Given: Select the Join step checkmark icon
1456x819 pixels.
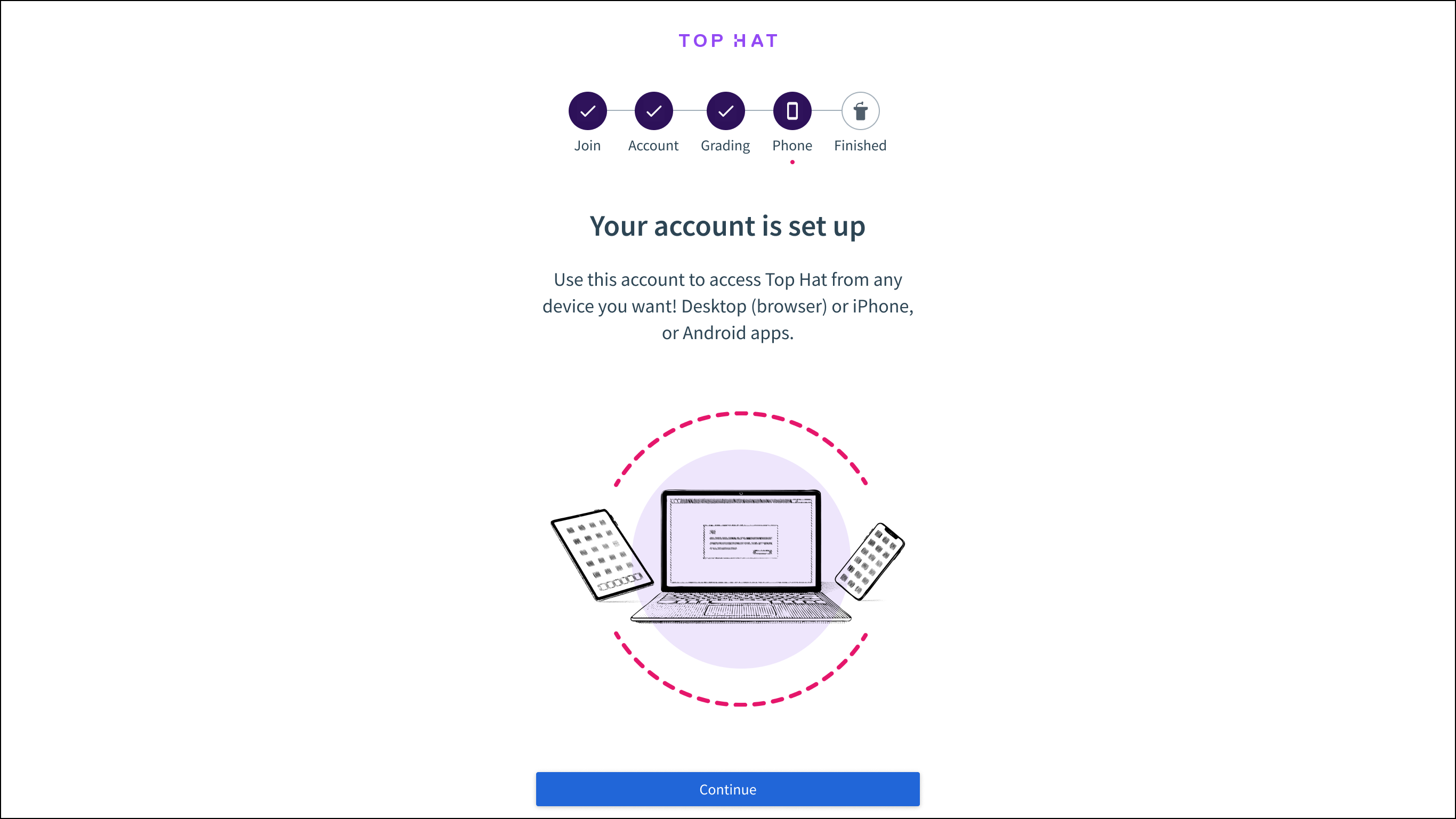Looking at the screenshot, I should [x=587, y=111].
